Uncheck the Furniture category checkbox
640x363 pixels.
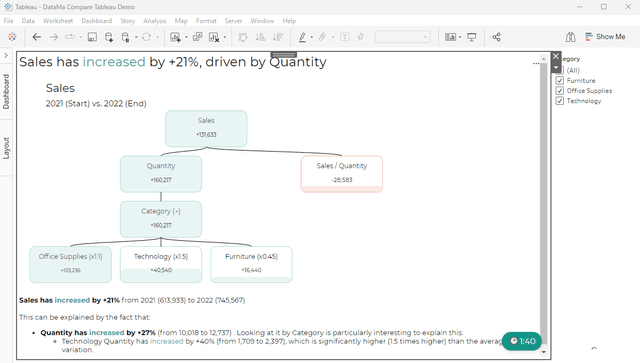click(560, 80)
